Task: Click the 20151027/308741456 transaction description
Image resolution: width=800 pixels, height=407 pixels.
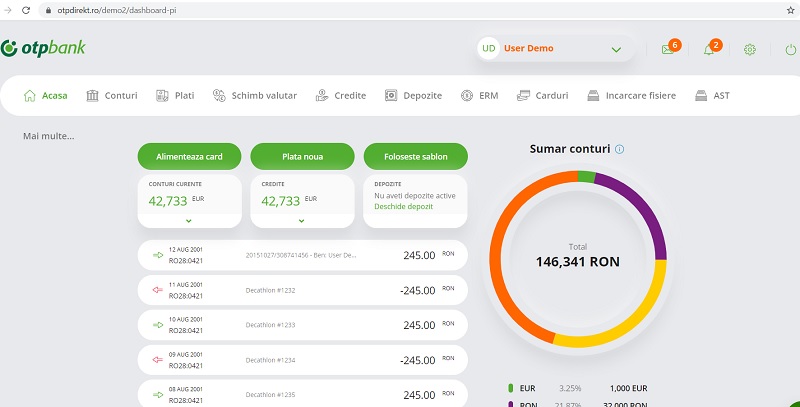Action: coord(301,255)
